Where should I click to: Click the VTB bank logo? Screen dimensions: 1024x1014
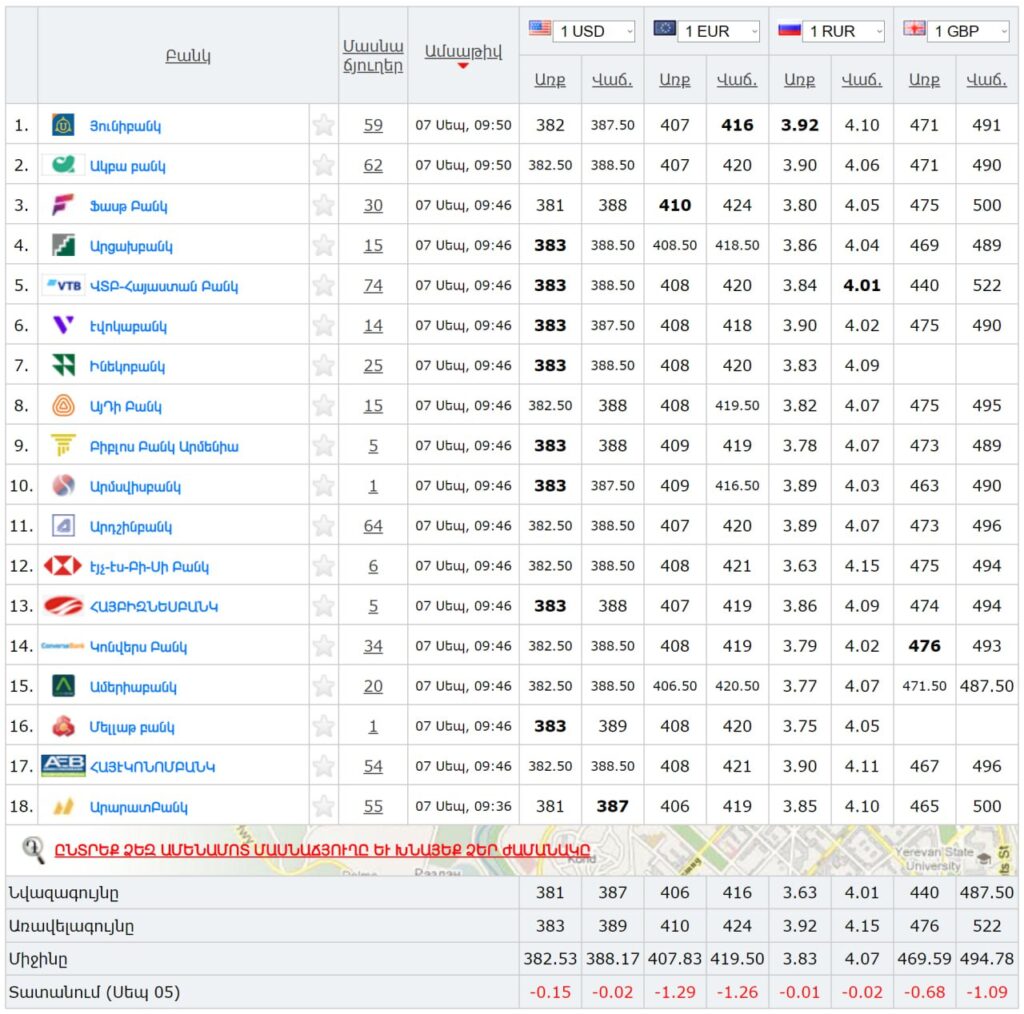point(63,286)
